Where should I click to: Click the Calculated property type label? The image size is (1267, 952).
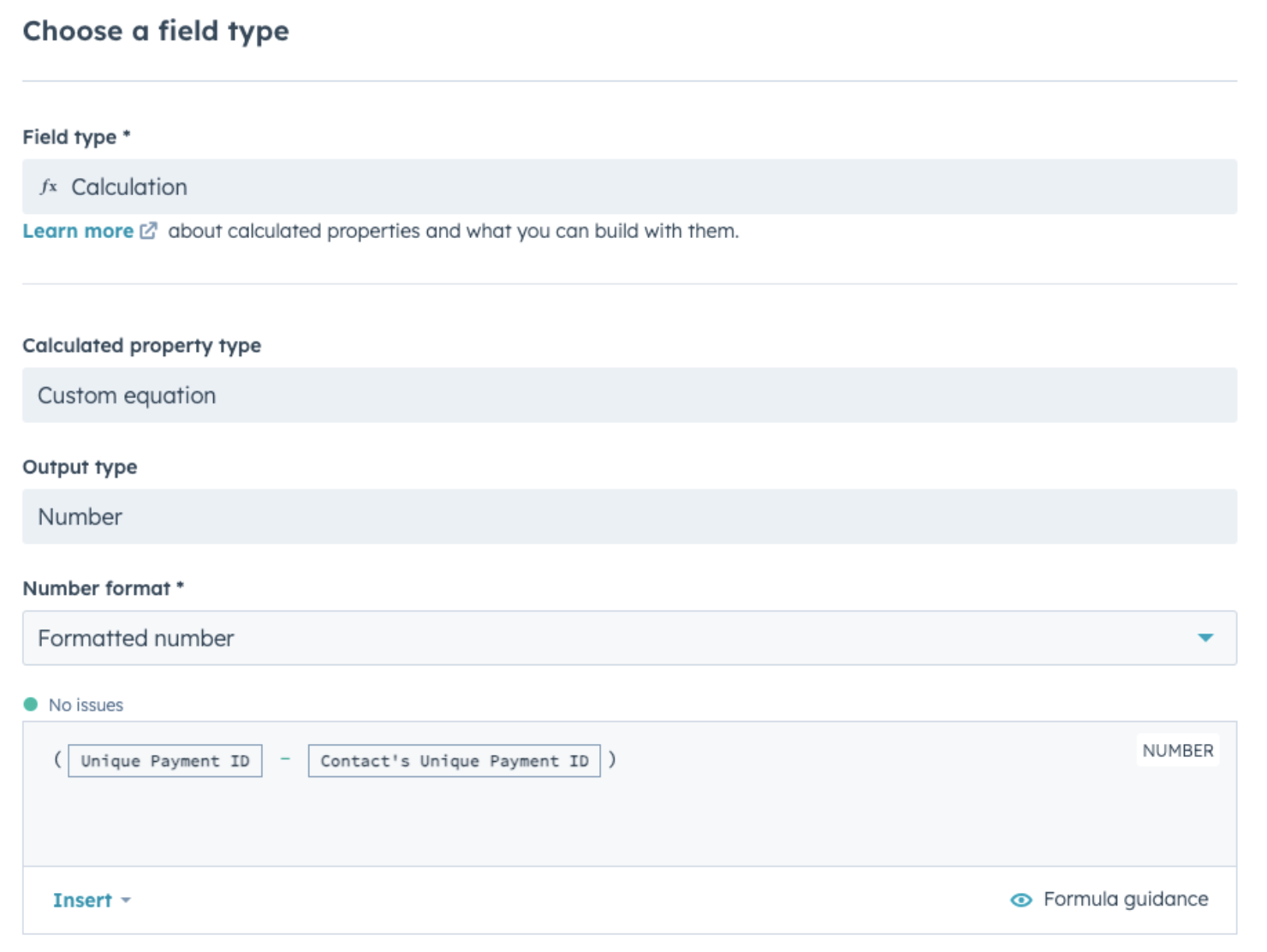[142, 346]
